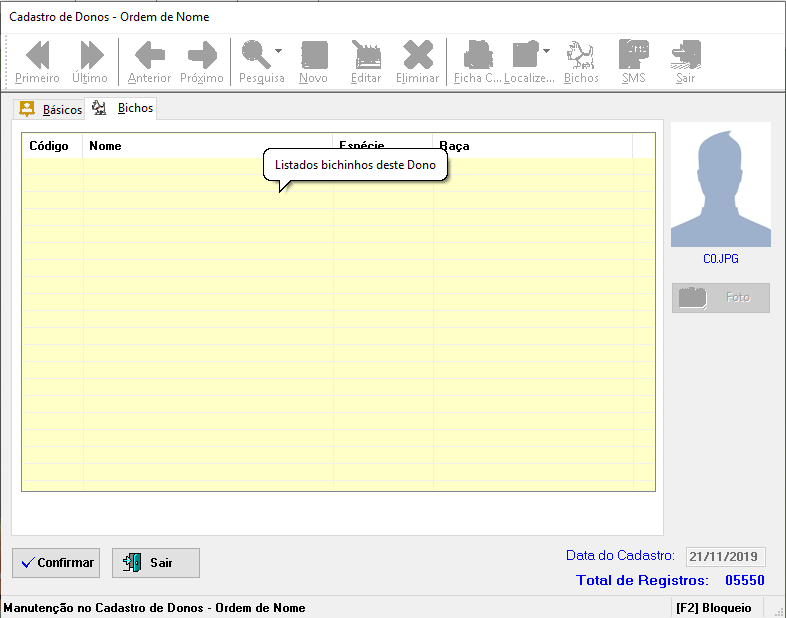The height and width of the screenshot is (618, 786).
Task: Go to first record with Primeiro
Action: 37,62
